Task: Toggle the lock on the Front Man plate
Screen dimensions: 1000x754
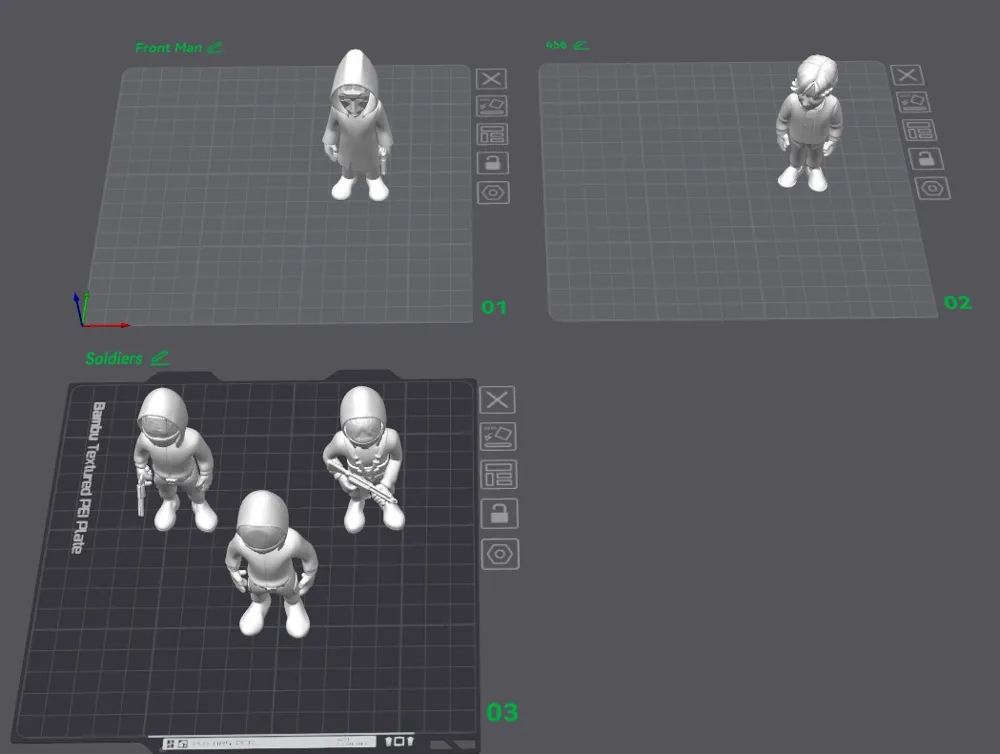Action: point(493,163)
